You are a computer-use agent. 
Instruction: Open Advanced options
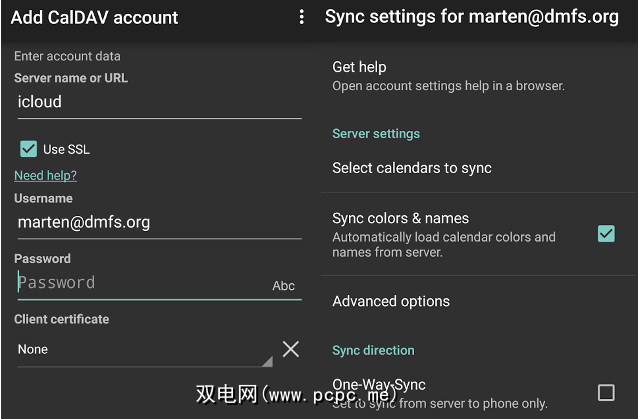pyautogui.click(x=391, y=301)
